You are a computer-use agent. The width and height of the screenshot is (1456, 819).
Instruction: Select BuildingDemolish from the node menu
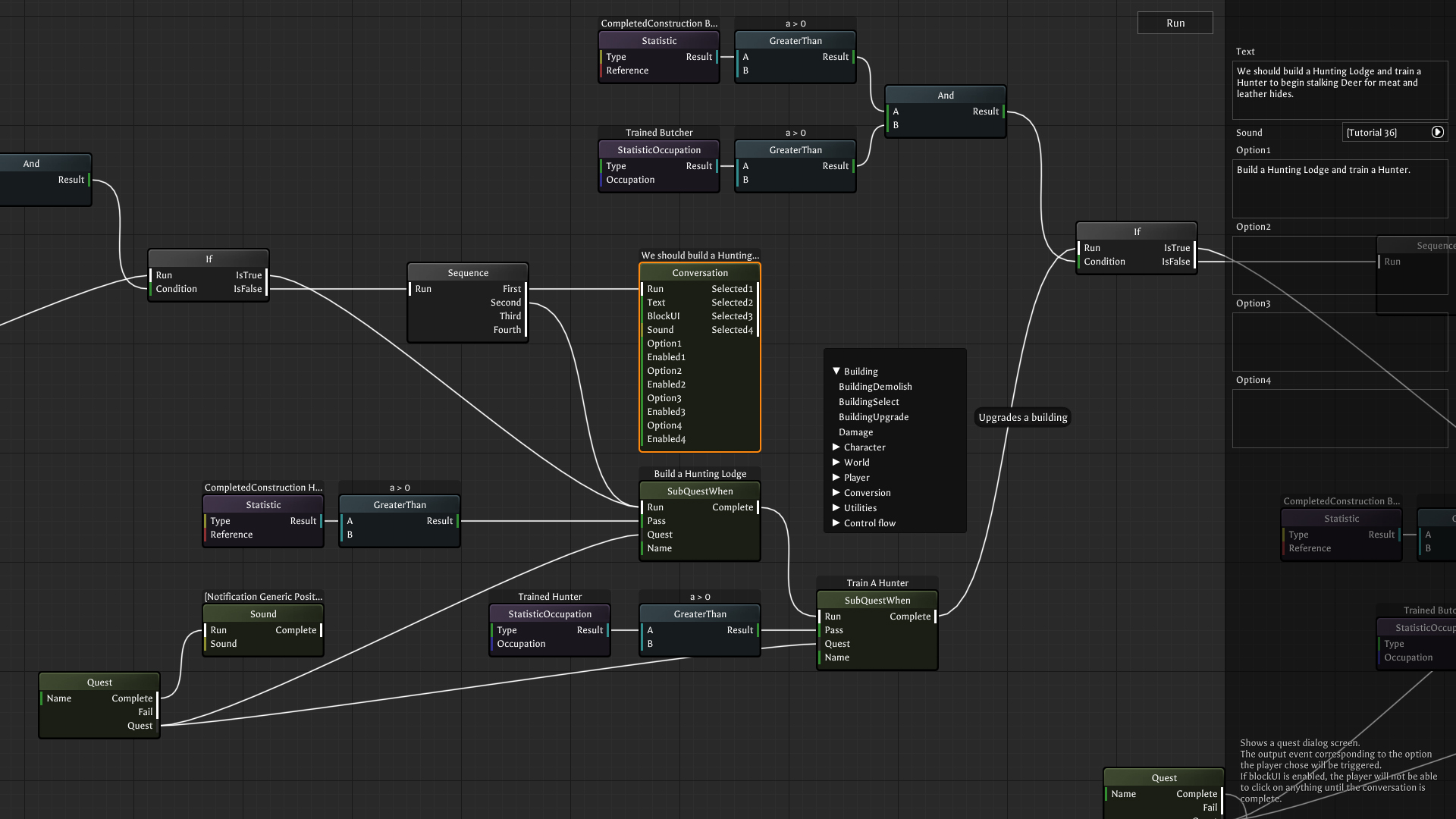[874, 387]
